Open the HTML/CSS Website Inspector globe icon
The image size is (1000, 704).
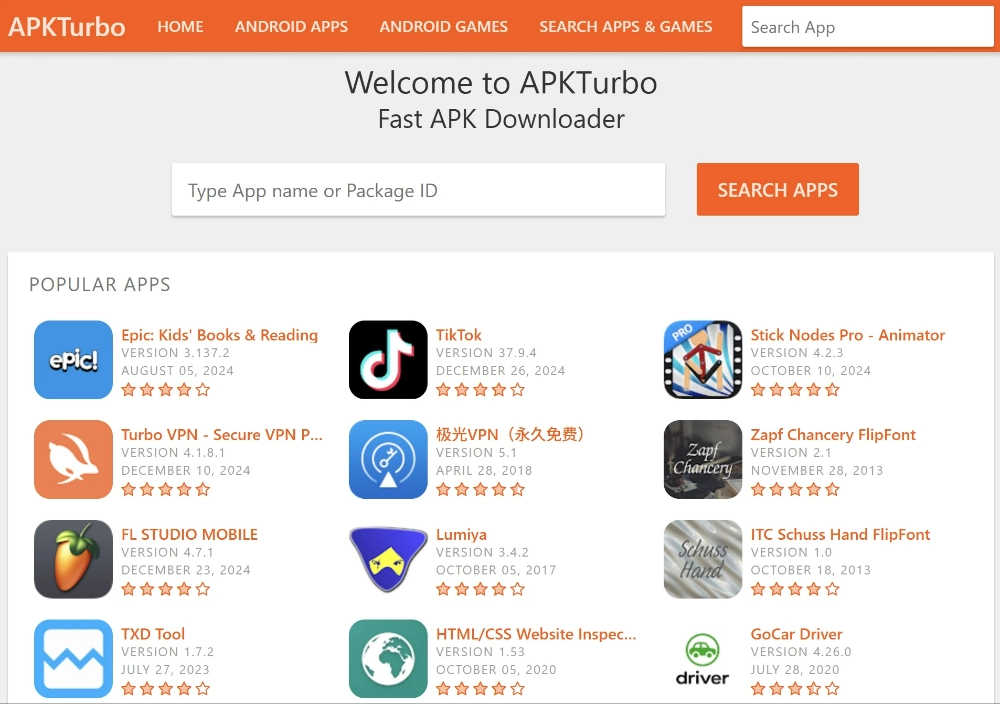click(387, 658)
